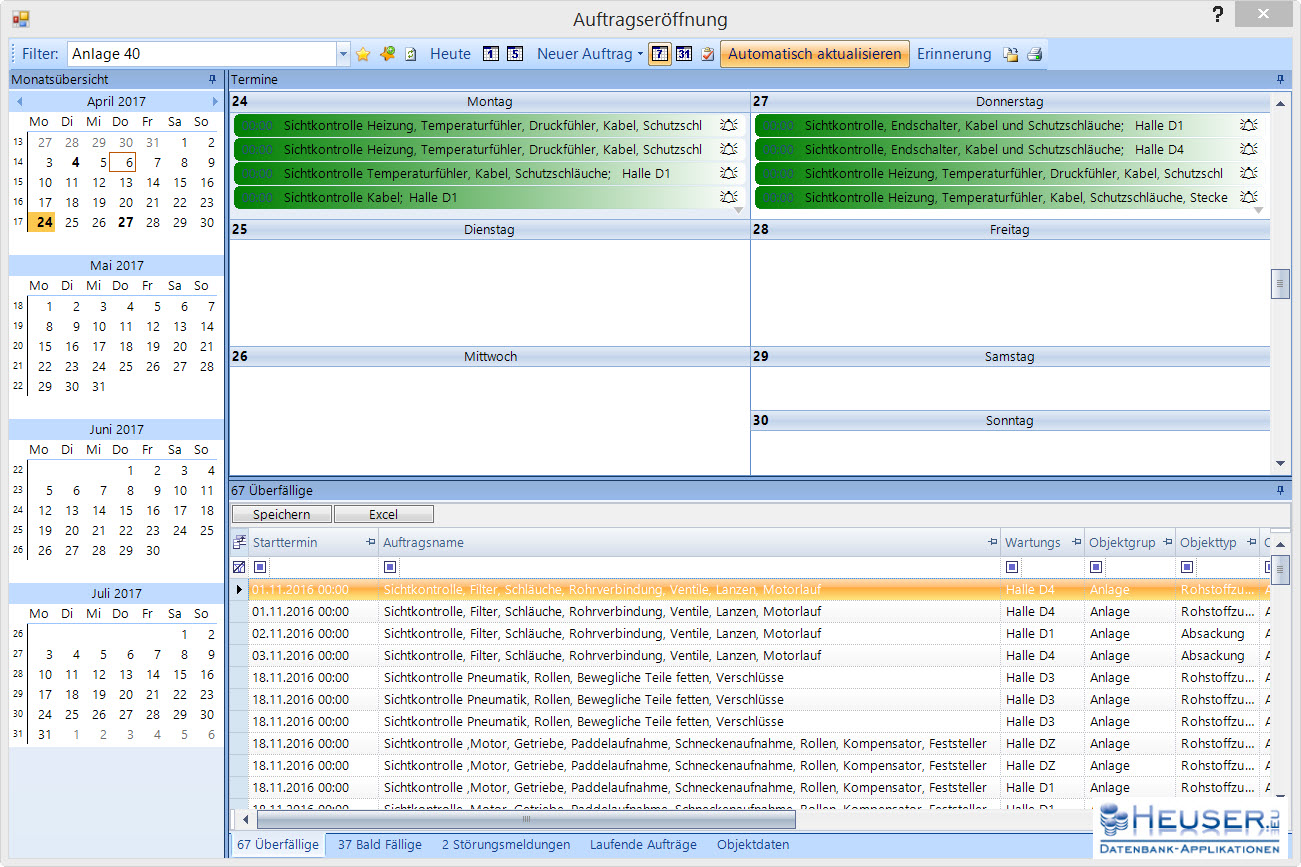Switch to the five-day work week view
The image size is (1301, 867).
[x=514, y=54]
